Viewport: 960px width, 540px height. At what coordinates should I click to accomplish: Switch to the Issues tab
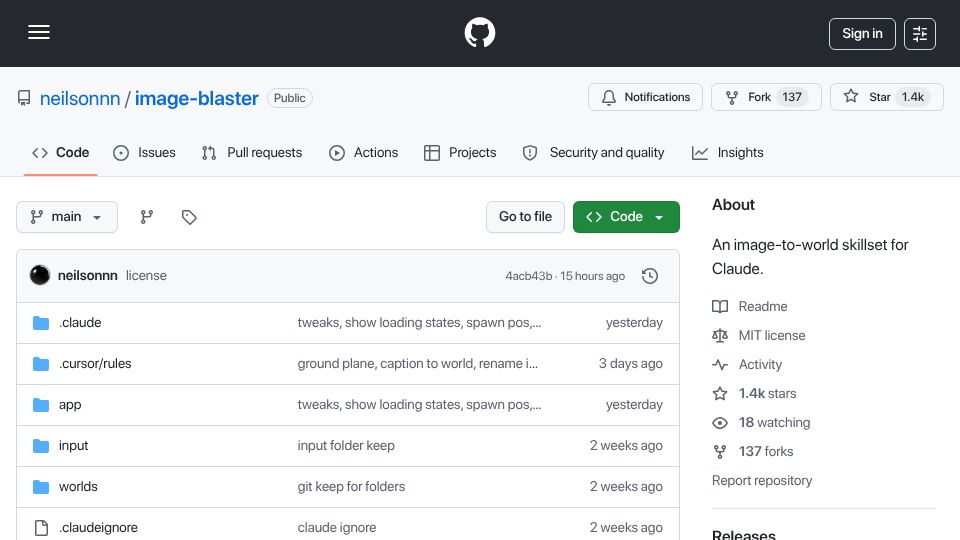point(144,152)
